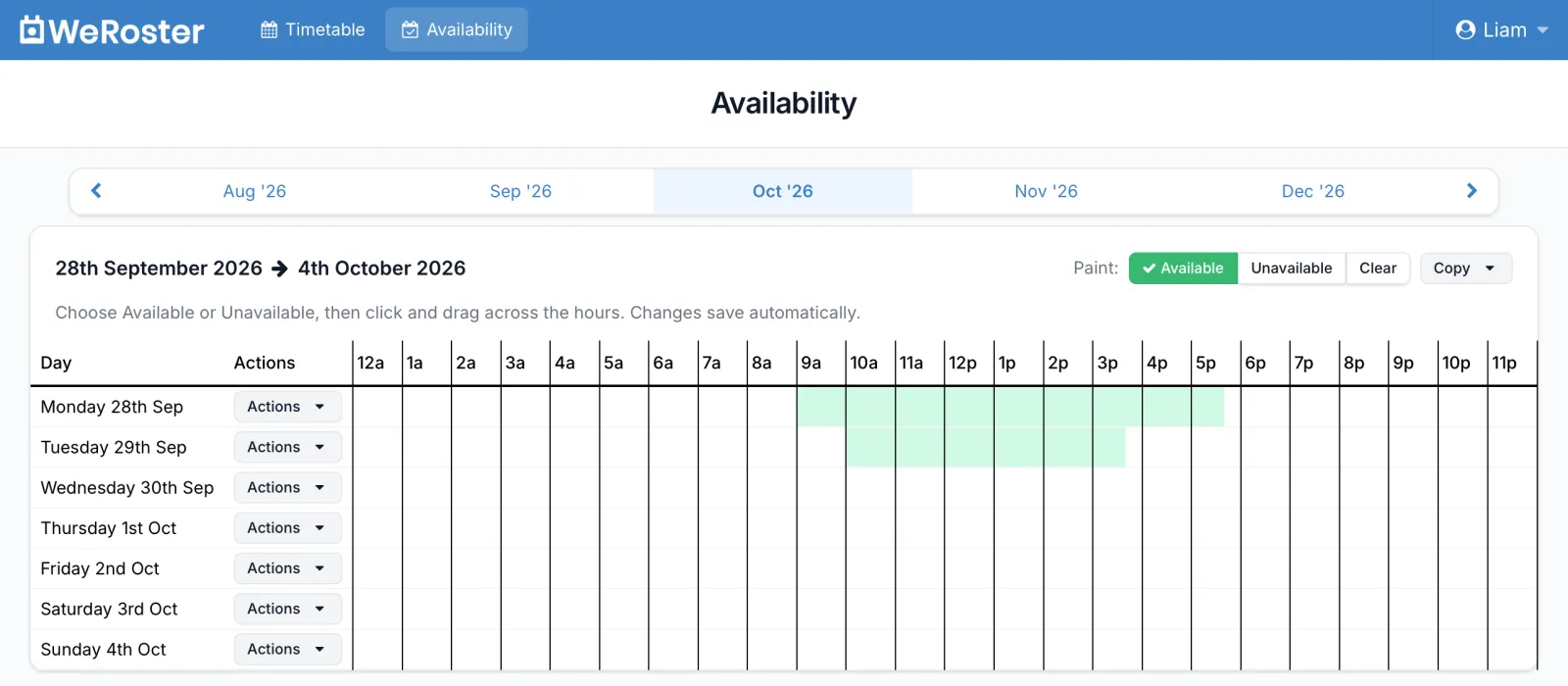The height and width of the screenshot is (686, 1568).
Task: Go to next months with right chevron
Action: pos(1471,190)
